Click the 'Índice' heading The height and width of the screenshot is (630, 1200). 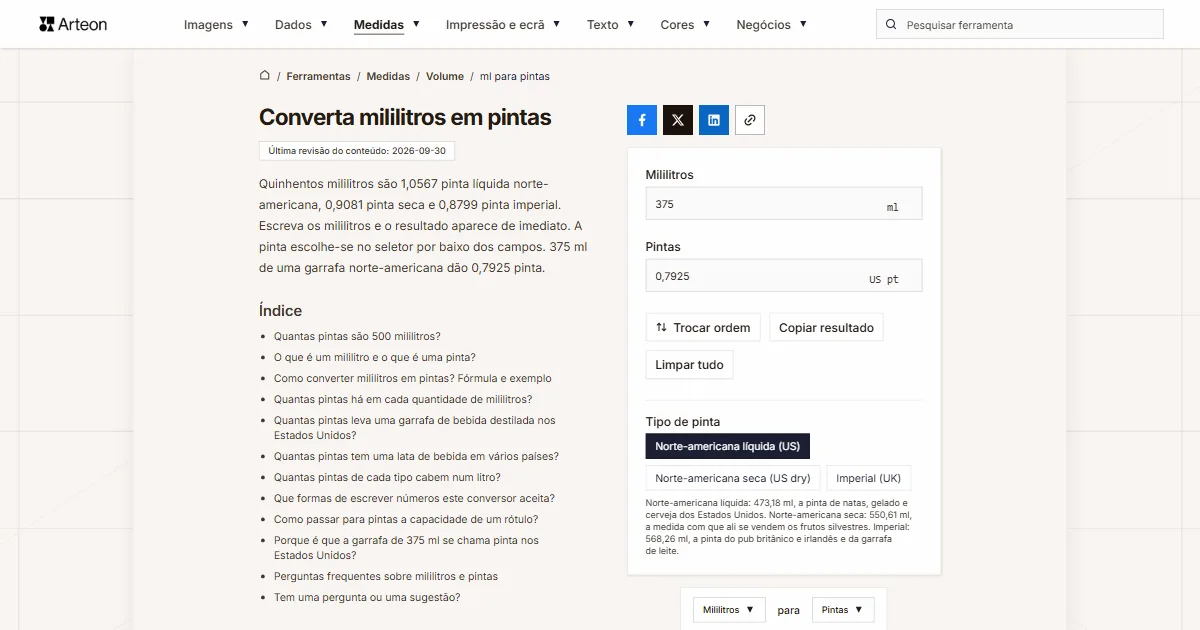pyautogui.click(x=280, y=310)
